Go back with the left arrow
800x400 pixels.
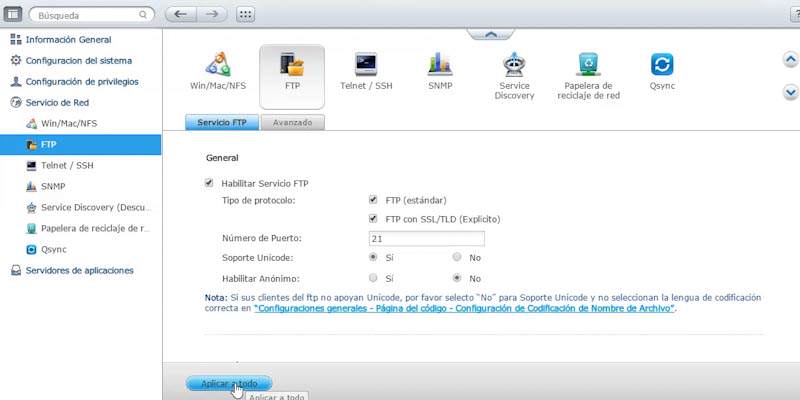coord(181,14)
